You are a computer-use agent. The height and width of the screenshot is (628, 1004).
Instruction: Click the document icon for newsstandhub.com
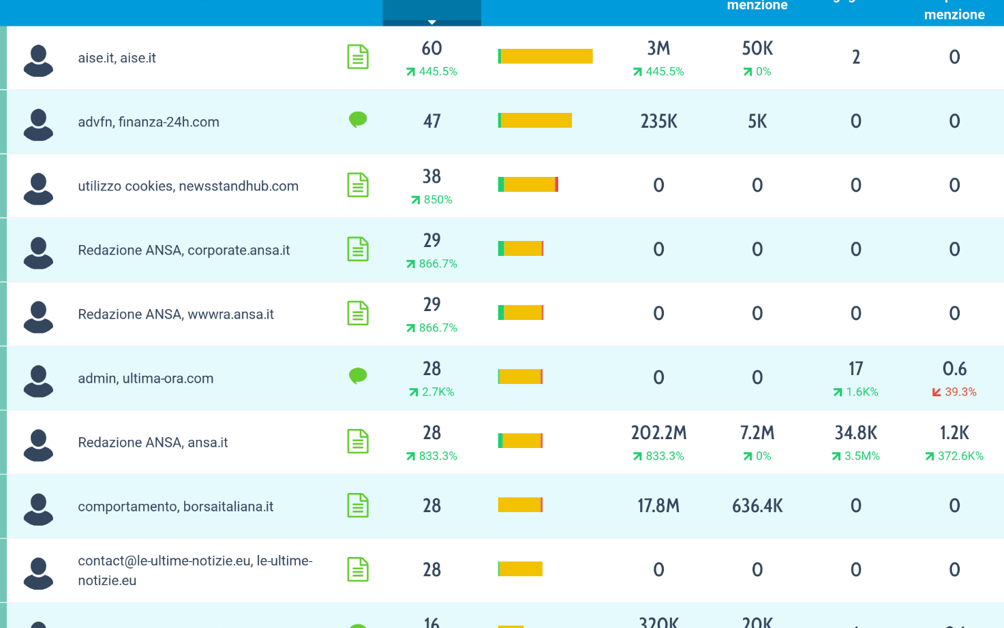pyautogui.click(x=358, y=185)
